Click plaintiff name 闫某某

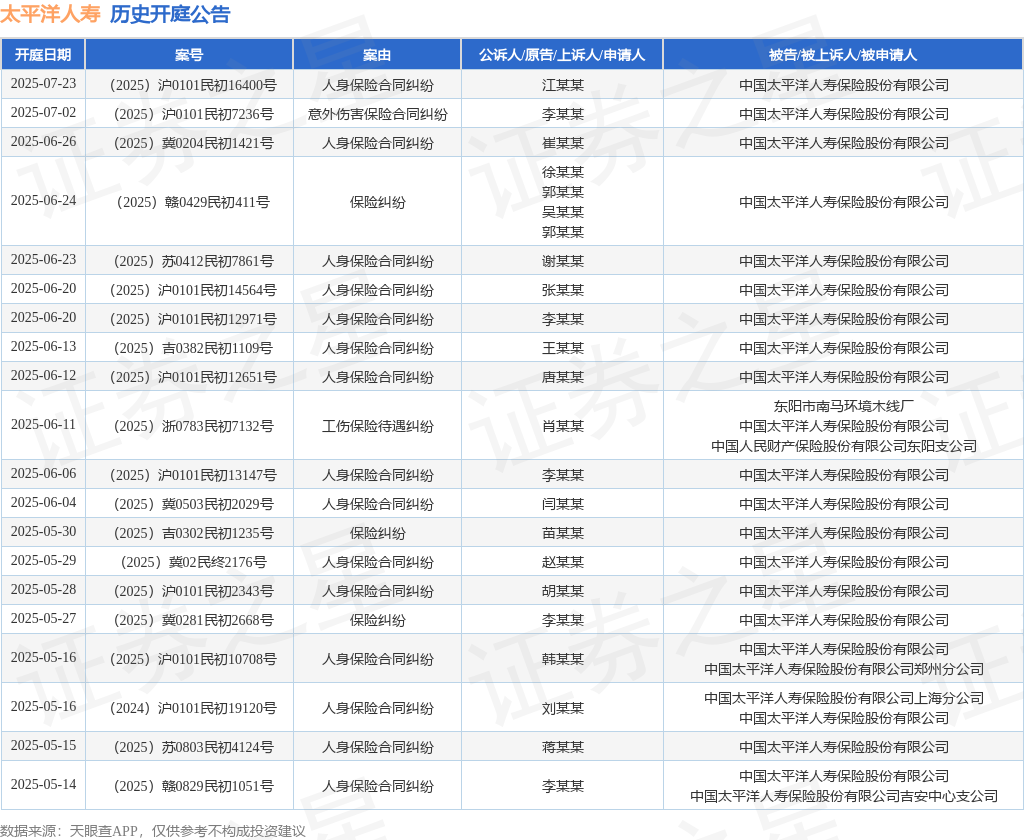(562, 504)
